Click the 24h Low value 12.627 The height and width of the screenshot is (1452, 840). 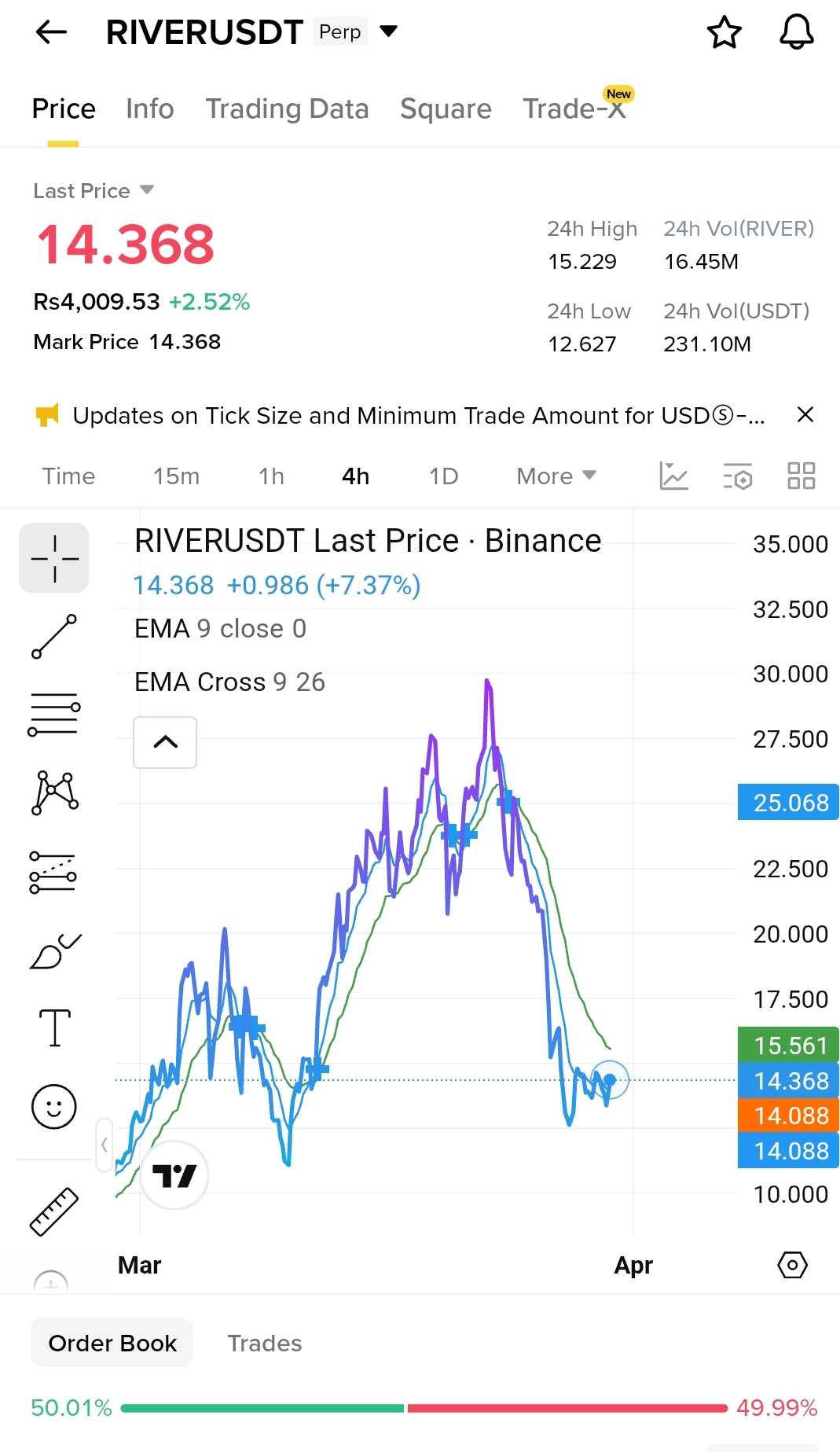(x=582, y=344)
